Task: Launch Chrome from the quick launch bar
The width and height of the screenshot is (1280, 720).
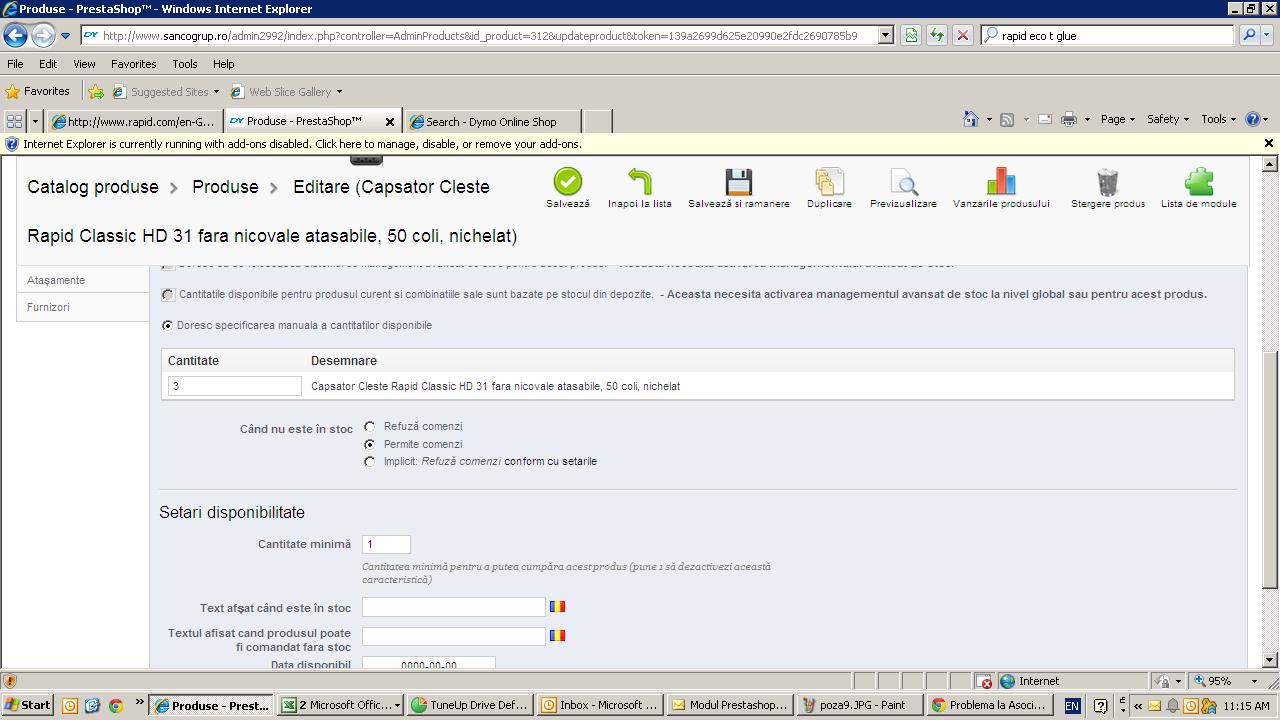Action: pos(115,705)
